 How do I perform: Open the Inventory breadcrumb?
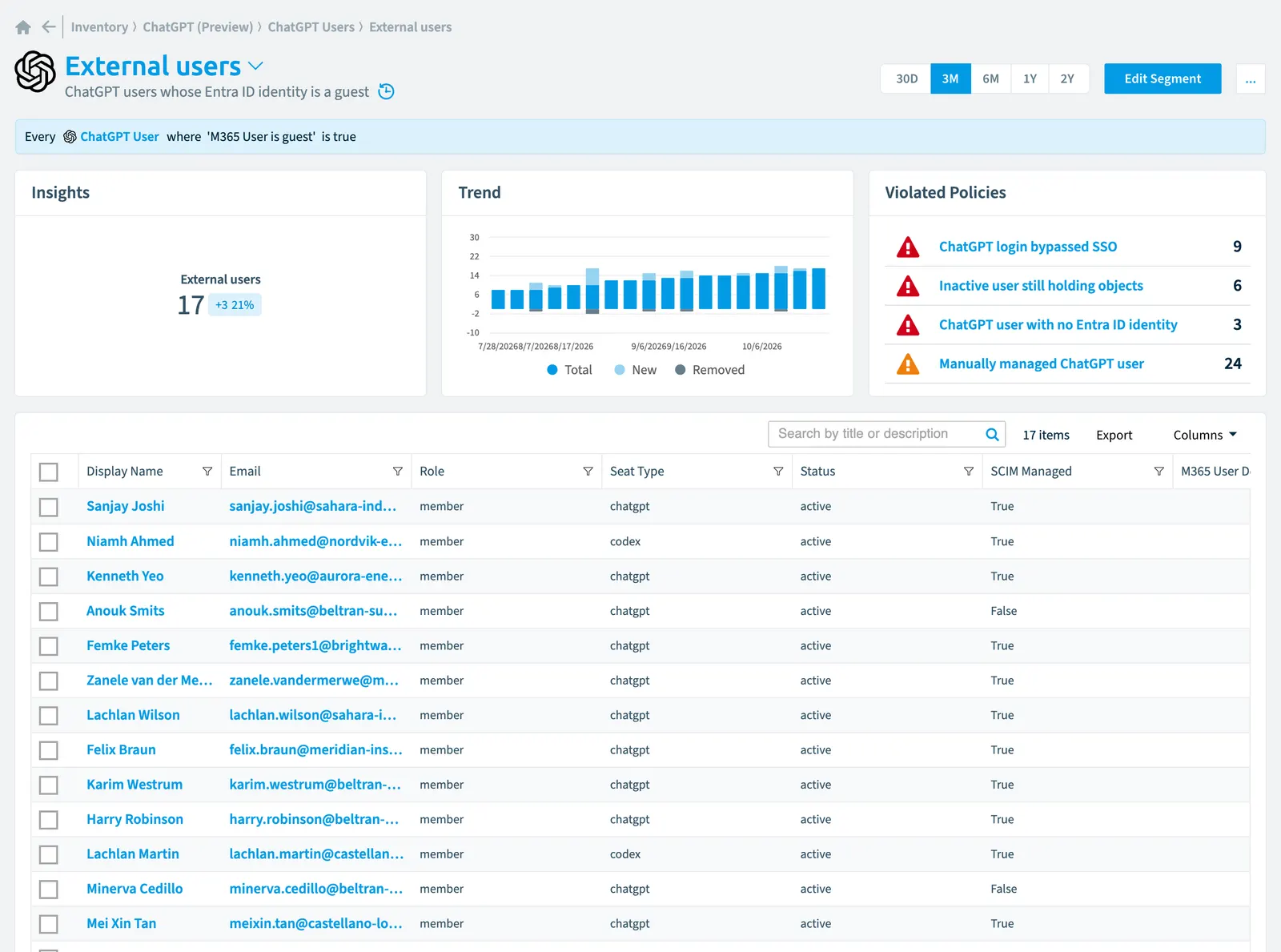click(x=99, y=27)
